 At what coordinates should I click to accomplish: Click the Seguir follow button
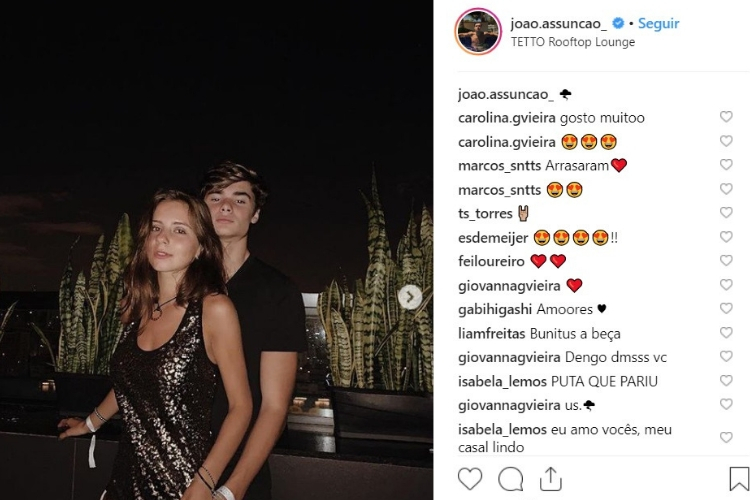tap(658, 23)
